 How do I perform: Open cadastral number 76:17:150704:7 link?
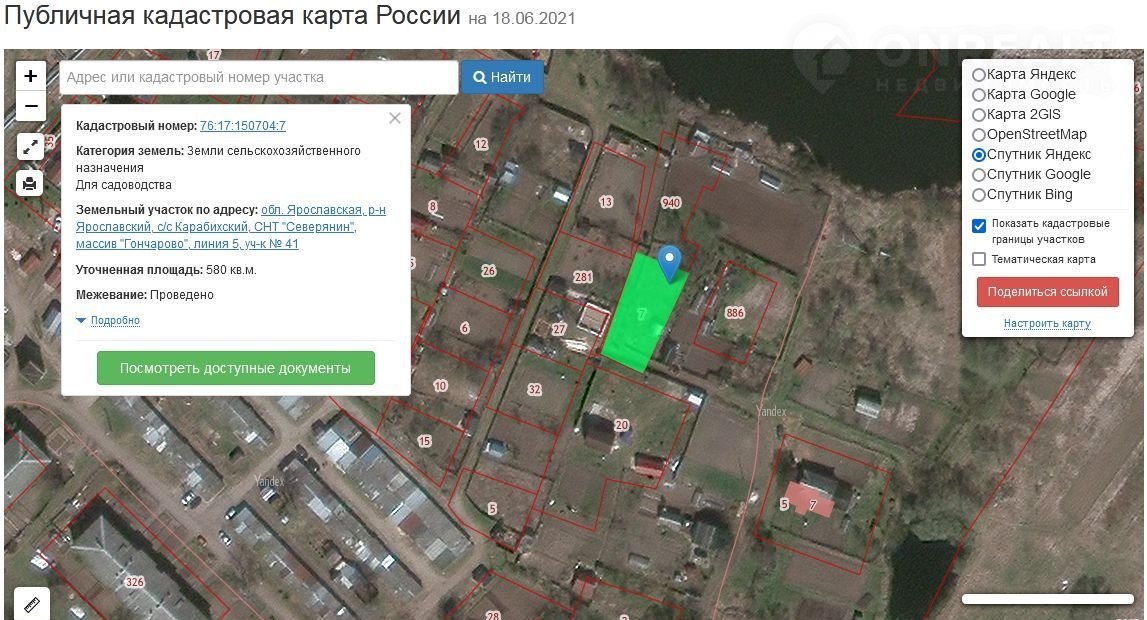click(x=243, y=126)
